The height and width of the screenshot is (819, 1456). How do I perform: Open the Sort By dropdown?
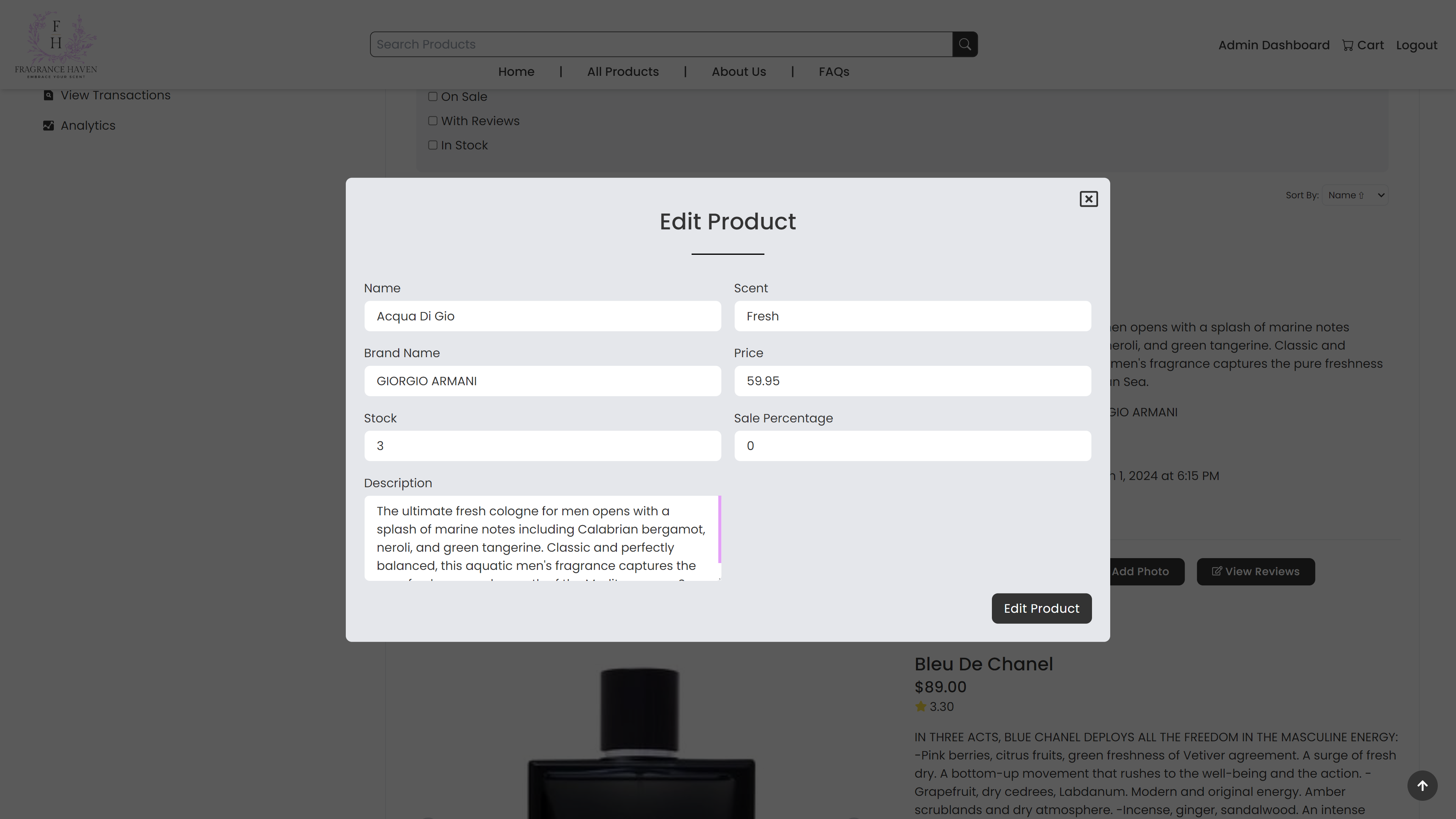pyautogui.click(x=1355, y=196)
